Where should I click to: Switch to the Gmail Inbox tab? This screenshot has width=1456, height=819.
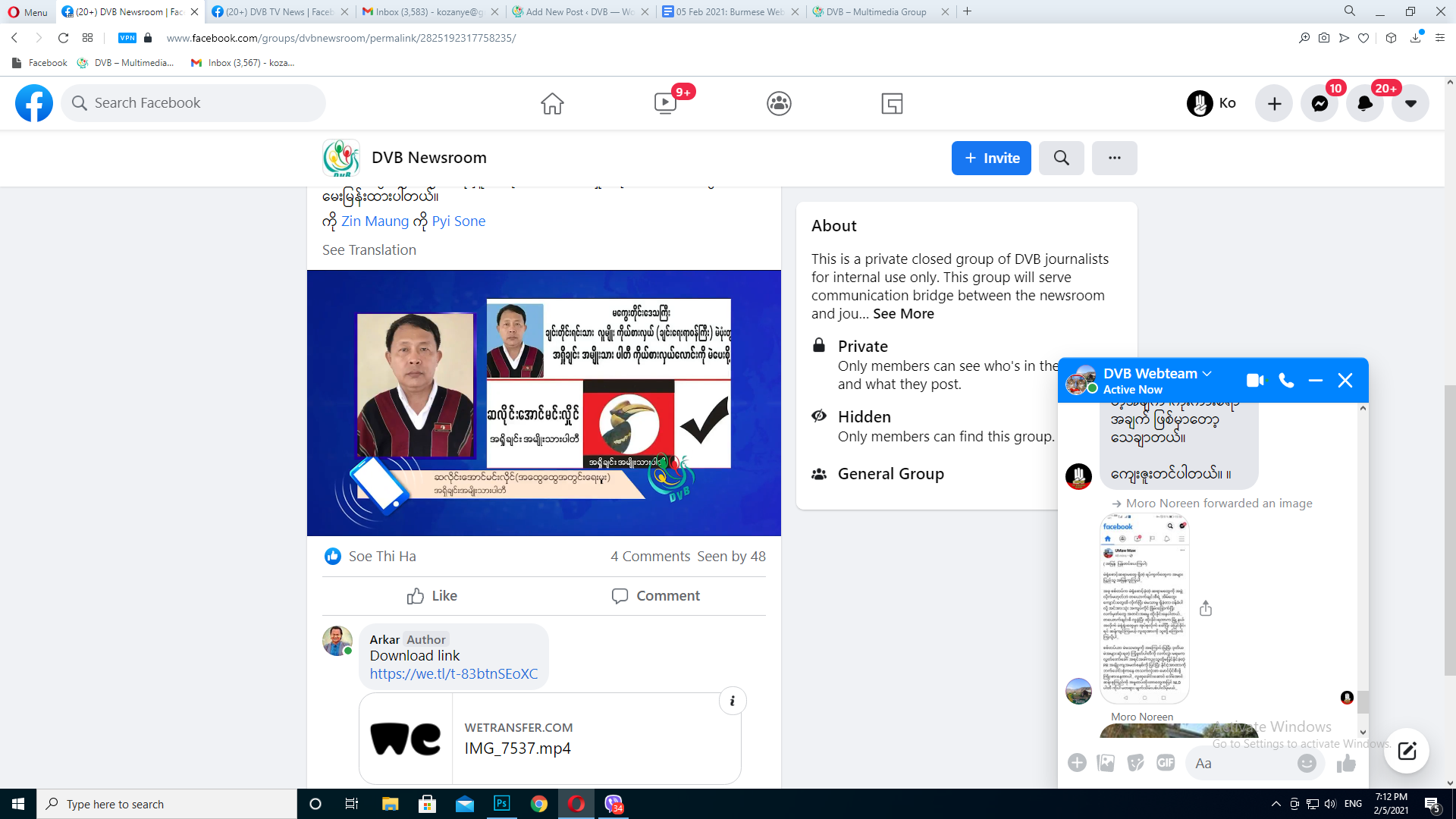pyautogui.click(x=430, y=12)
